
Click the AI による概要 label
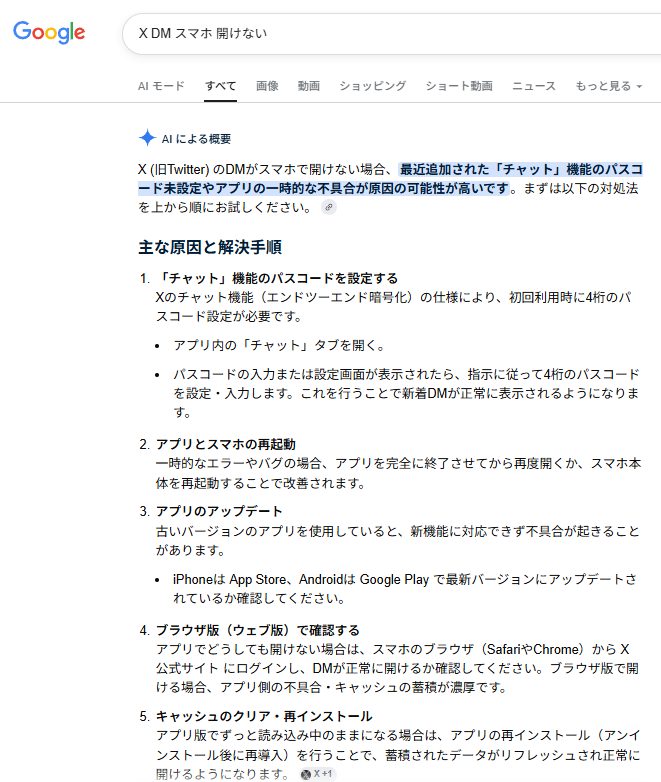[196, 139]
